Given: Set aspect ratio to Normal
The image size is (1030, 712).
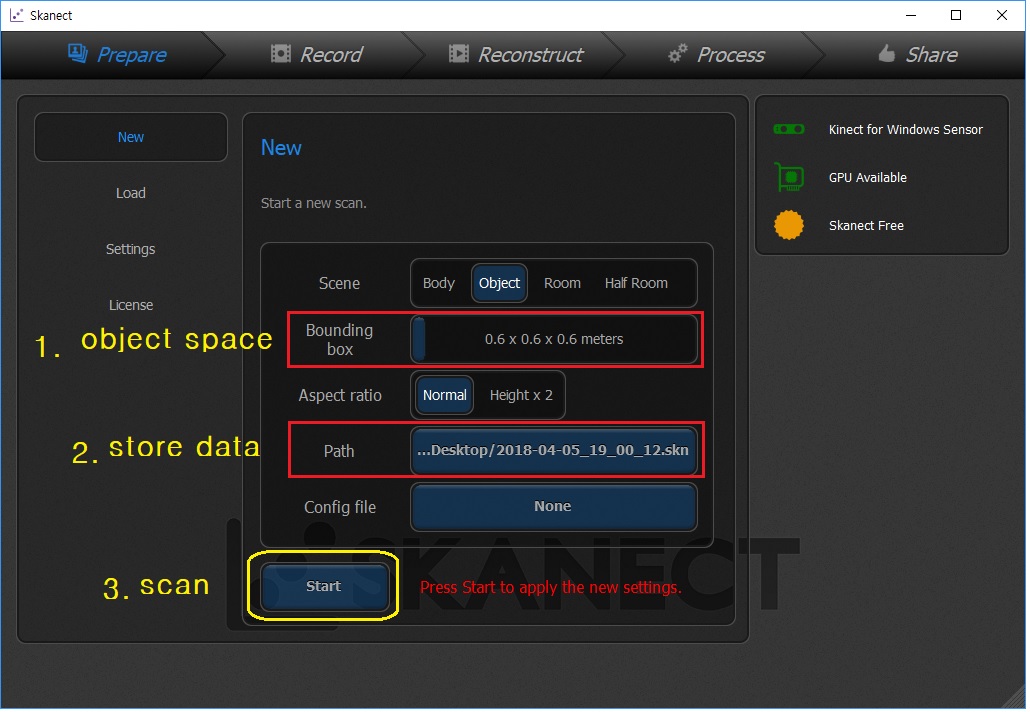Looking at the screenshot, I should (445, 395).
